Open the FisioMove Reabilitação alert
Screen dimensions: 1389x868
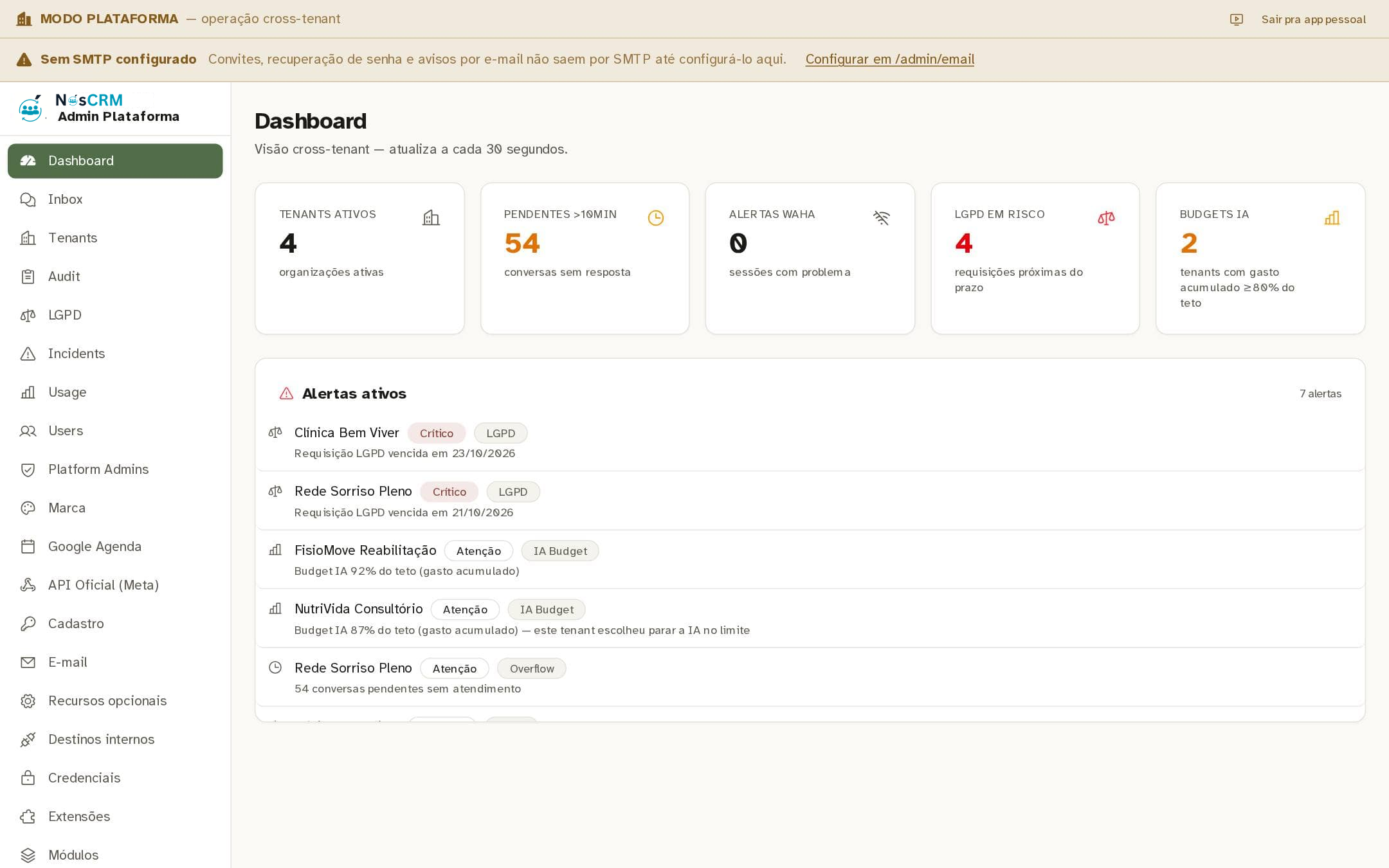(x=810, y=560)
